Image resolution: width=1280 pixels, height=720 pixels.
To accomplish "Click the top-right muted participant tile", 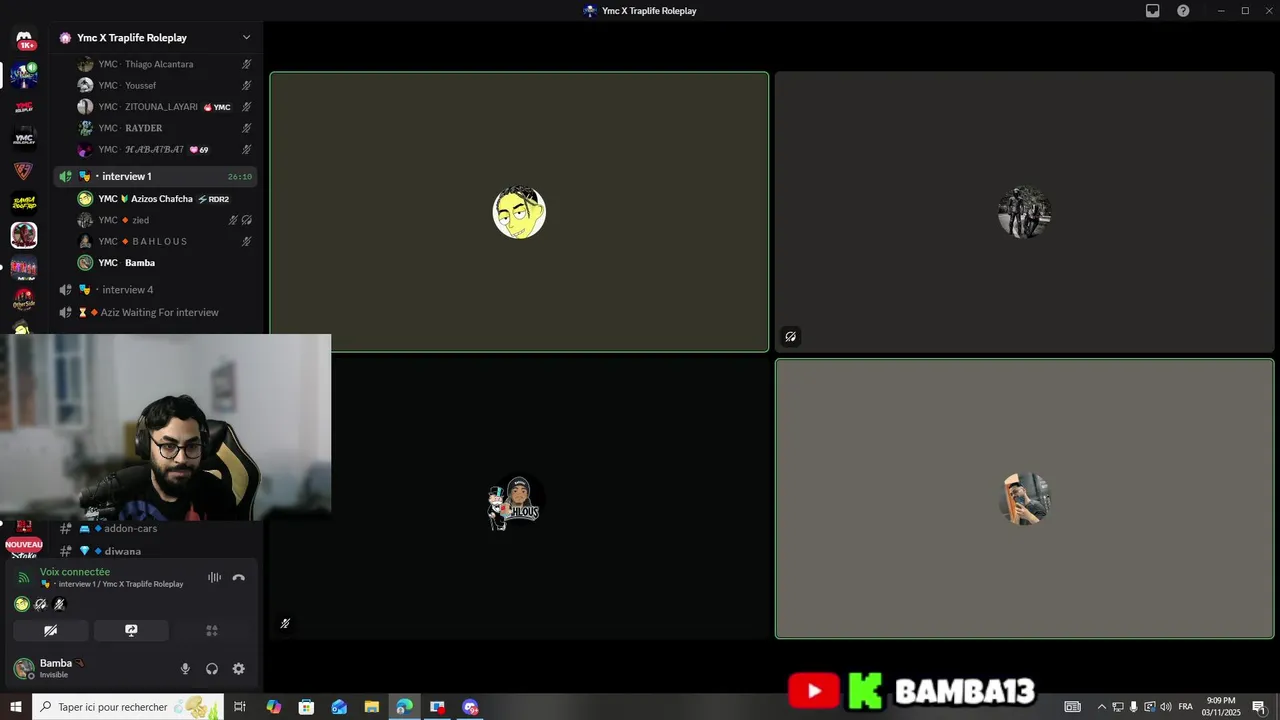I will pos(1024,212).
